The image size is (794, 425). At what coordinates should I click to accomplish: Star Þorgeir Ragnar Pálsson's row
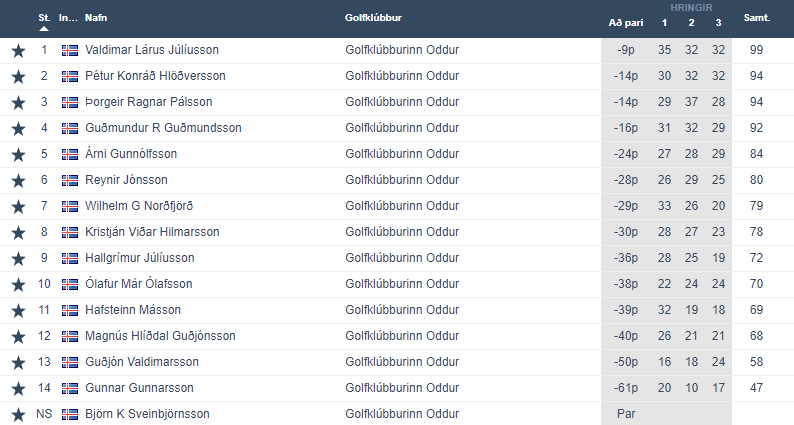coord(18,102)
